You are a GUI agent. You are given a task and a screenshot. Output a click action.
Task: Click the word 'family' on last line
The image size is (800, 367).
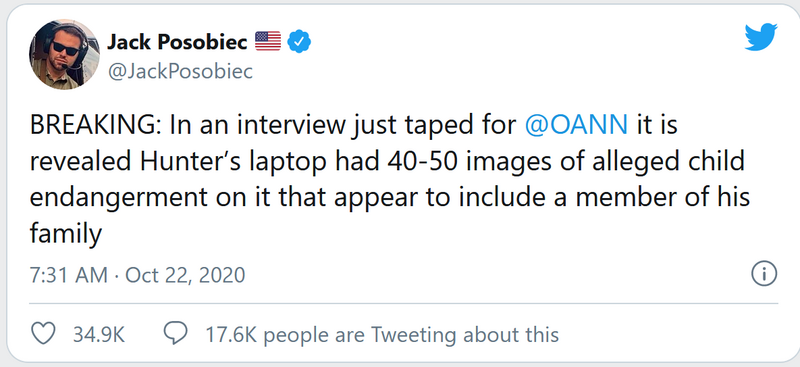click(x=66, y=235)
